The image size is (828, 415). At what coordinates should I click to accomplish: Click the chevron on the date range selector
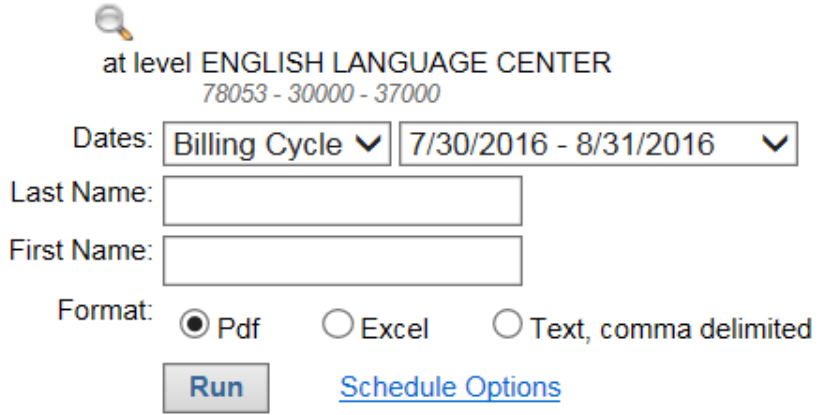[x=774, y=144]
